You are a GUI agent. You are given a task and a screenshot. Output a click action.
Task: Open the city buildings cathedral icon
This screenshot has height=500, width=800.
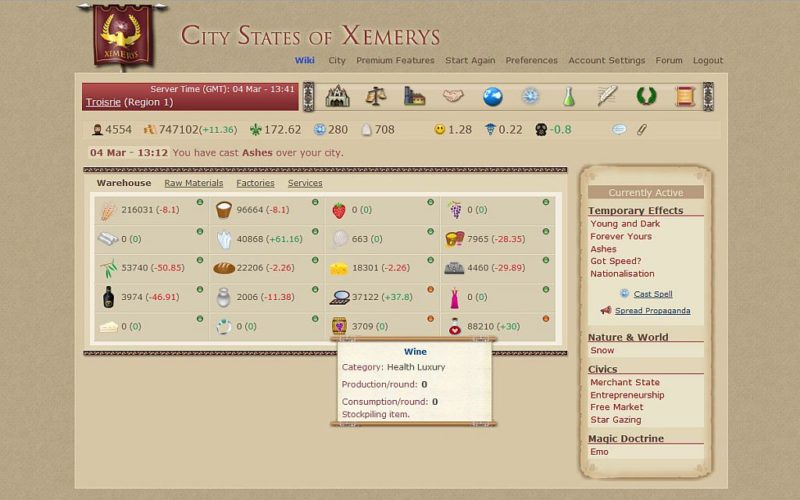pos(338,97)
